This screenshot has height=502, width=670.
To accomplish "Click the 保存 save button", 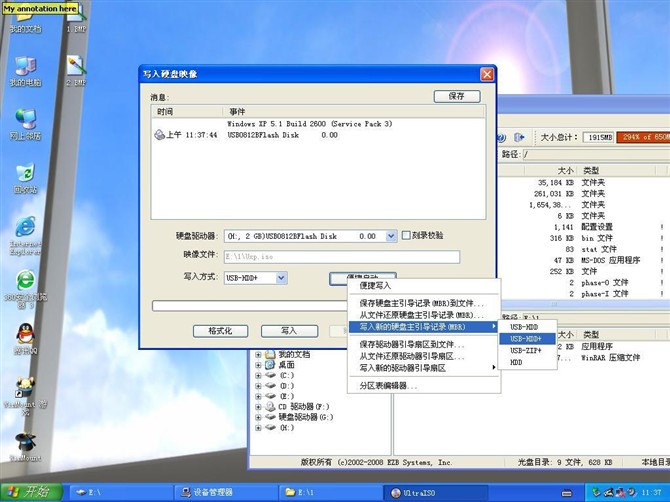I will [456, 96].
